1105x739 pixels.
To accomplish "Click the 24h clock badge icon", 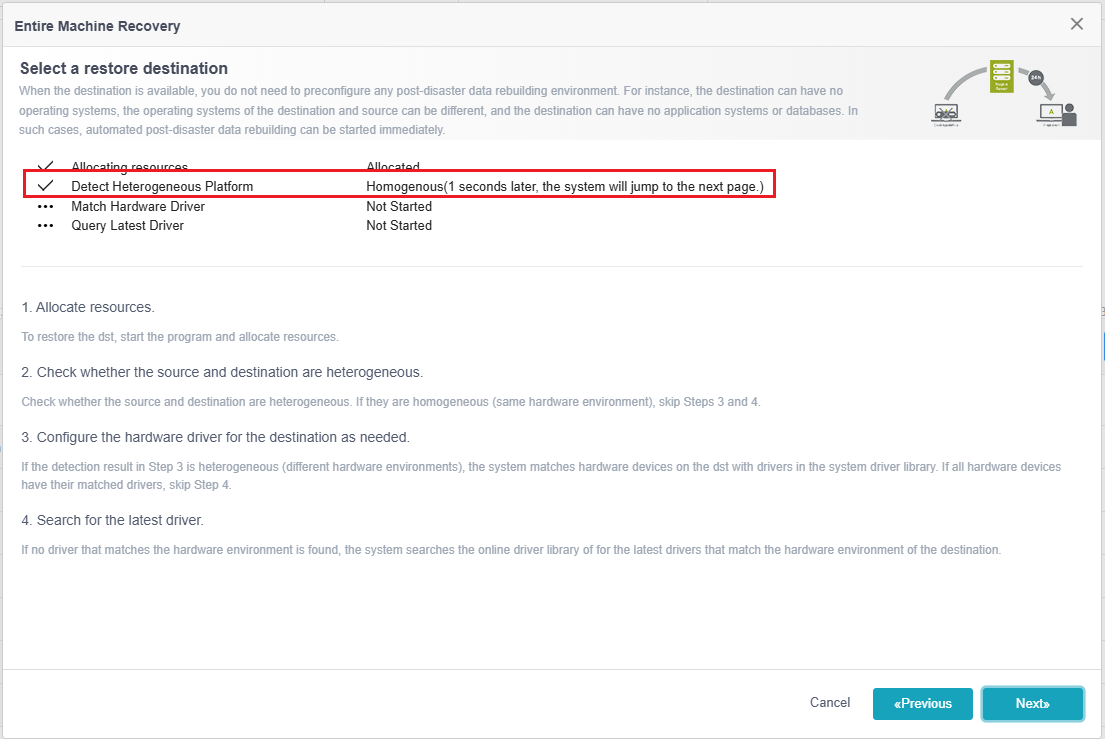I will click(x=1036, y=77).
